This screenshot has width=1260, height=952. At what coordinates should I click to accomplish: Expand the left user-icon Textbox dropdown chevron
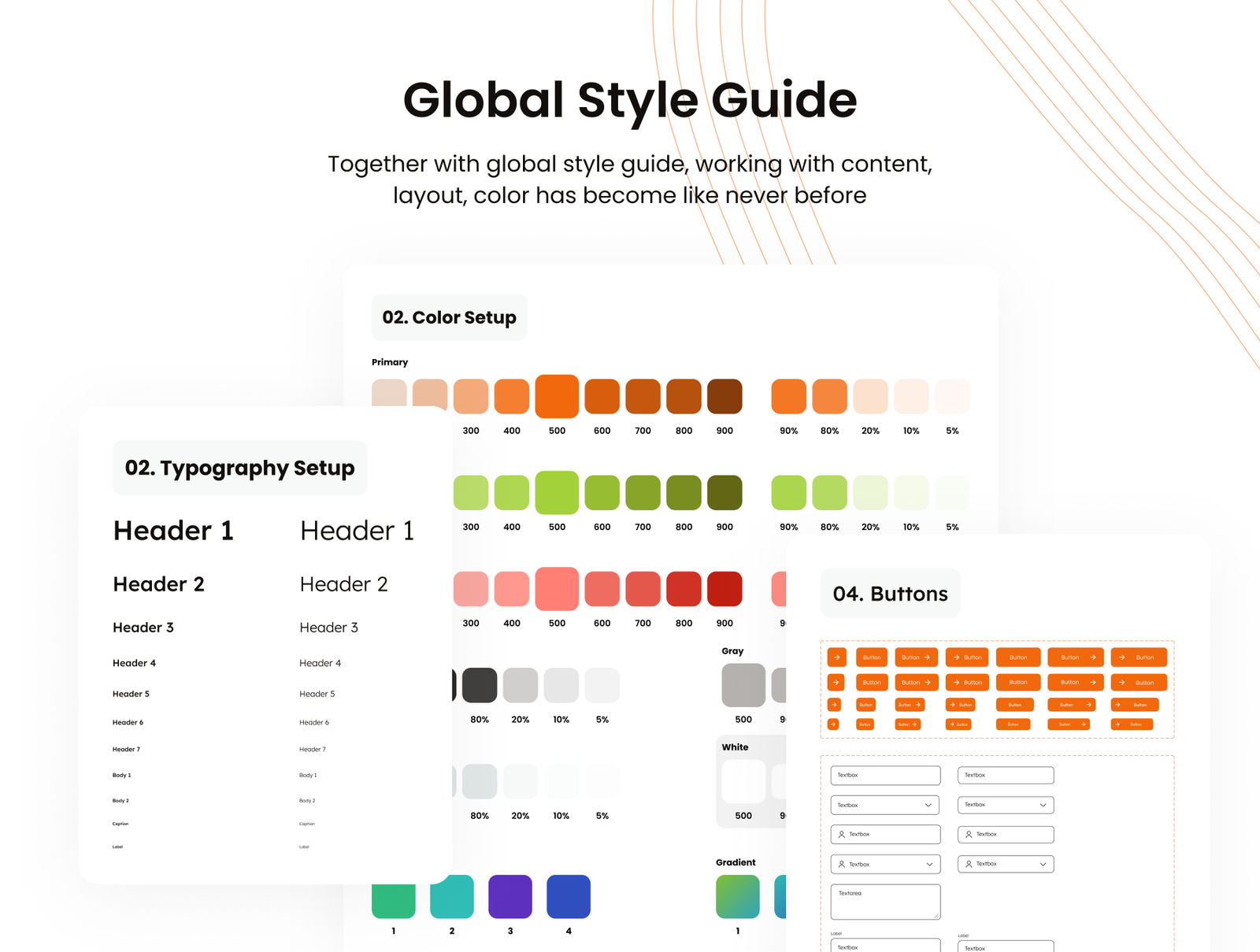click(x=929, y=864)
